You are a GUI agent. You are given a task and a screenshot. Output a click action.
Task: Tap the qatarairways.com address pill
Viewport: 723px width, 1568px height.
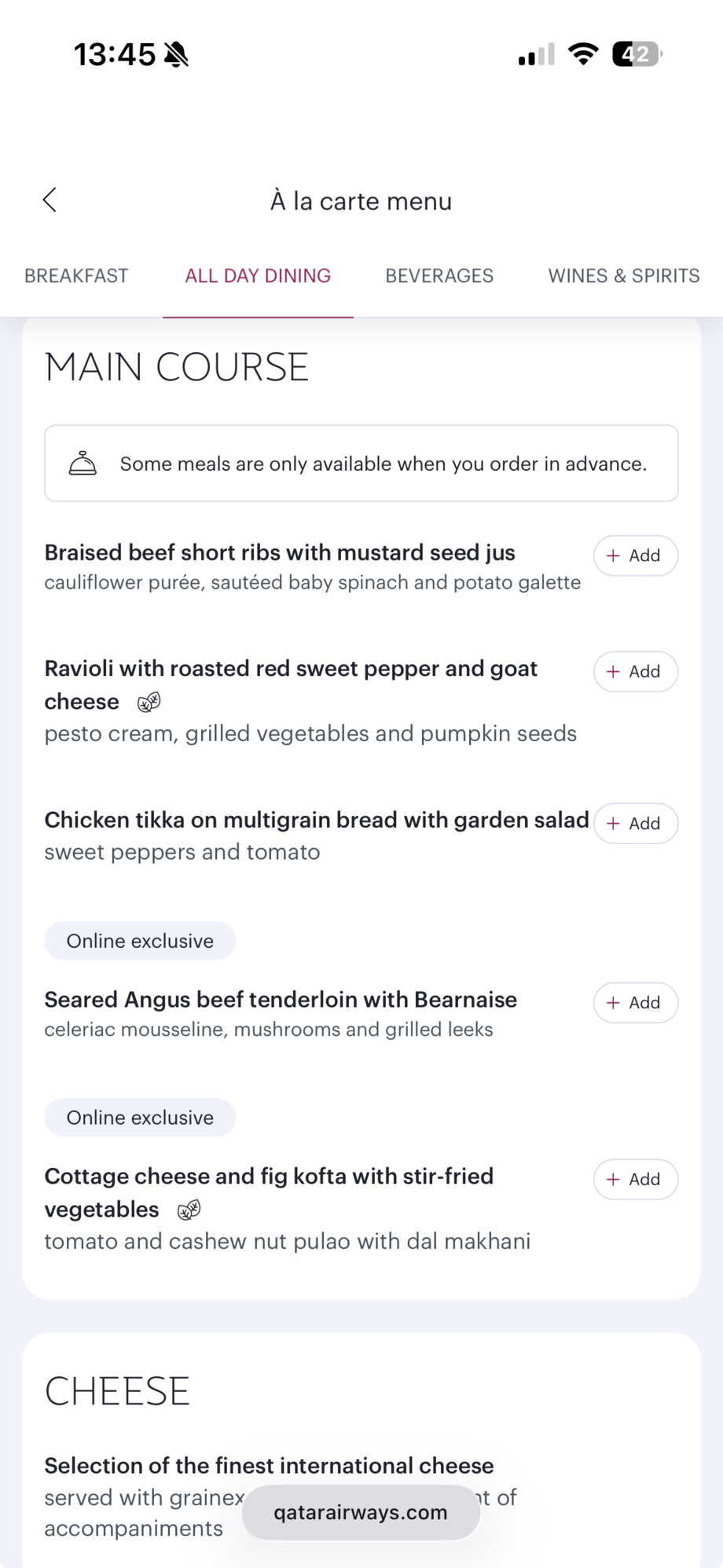(x=361, y=1512)
